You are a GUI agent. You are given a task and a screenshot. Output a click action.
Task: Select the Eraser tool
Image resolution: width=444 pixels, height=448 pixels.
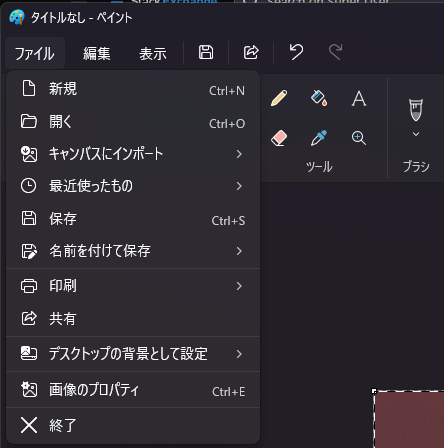click(x=279, y=138)
